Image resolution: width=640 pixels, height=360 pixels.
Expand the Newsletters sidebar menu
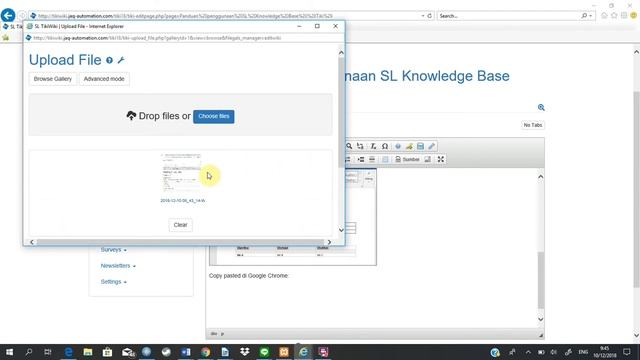click(x=118, y=266)
